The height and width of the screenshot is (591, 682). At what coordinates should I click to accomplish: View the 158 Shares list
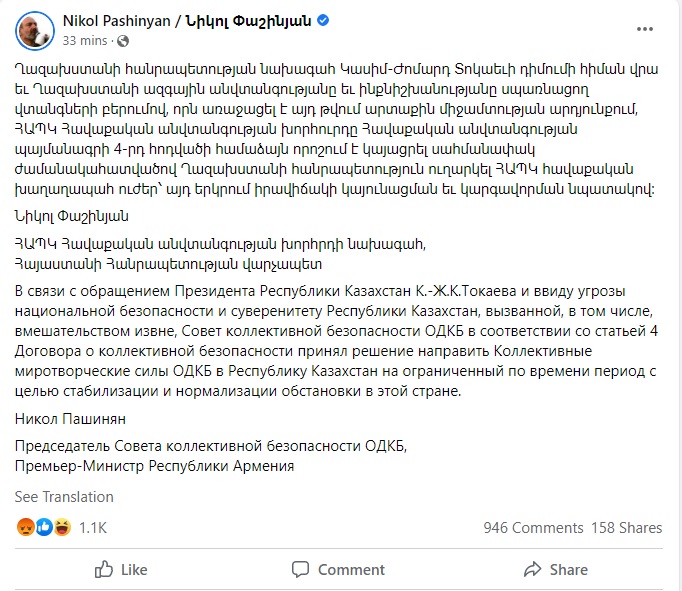[x=626, y=528]
